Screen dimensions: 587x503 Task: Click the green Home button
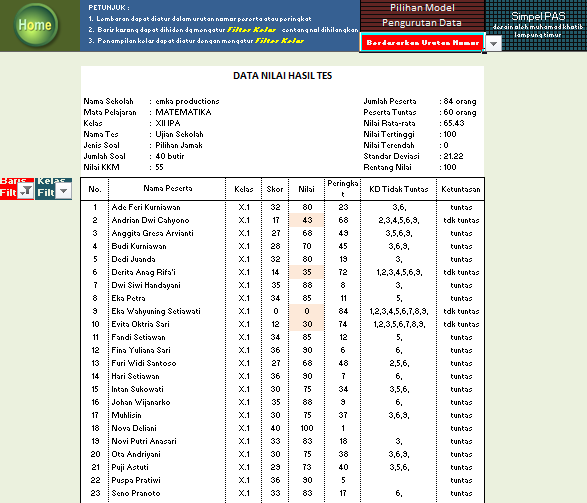(x=36, y=25)
